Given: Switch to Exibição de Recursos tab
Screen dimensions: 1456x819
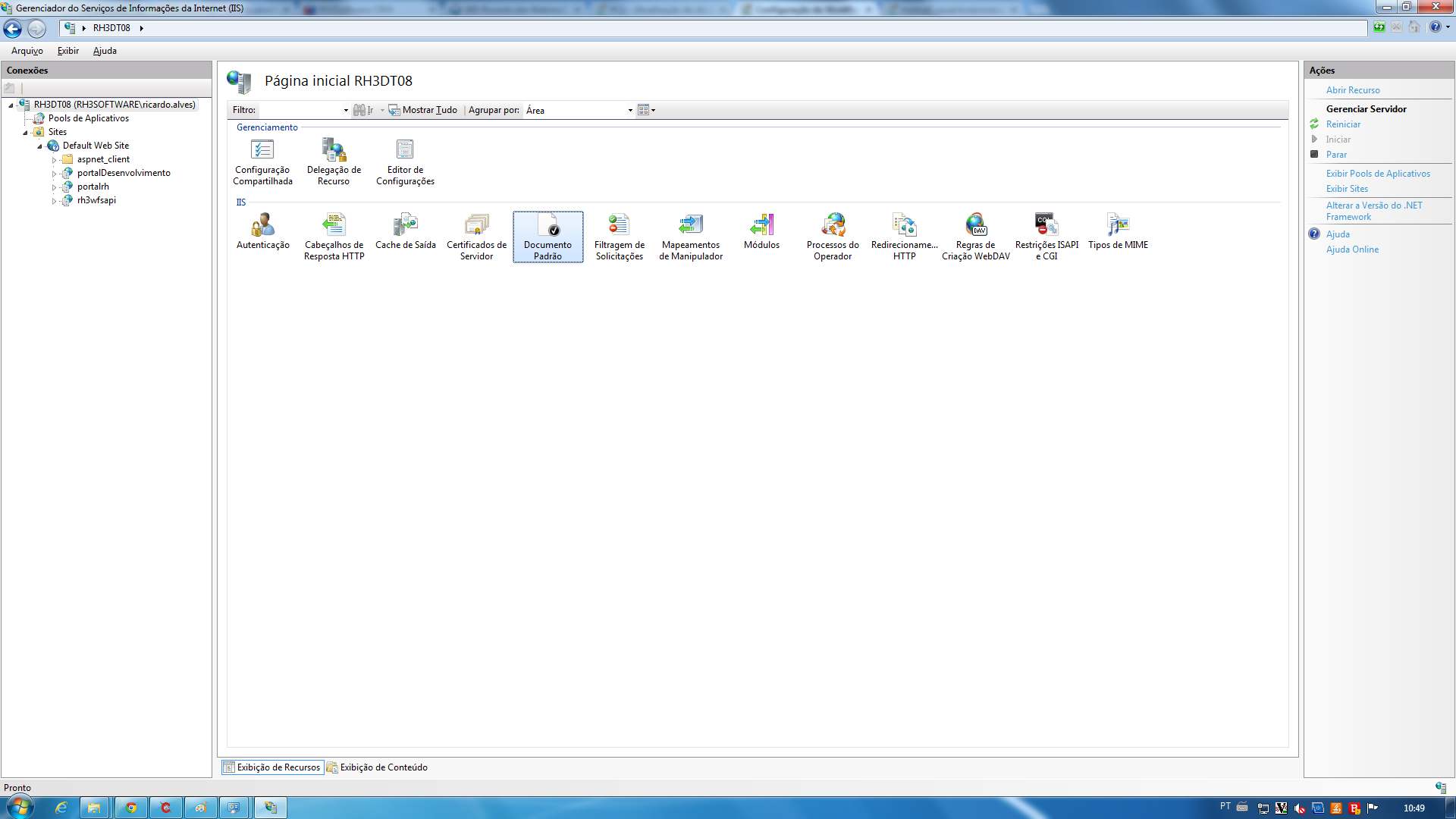Looking at the screenshot, I should pyautogui.click(x=273, y=767).
